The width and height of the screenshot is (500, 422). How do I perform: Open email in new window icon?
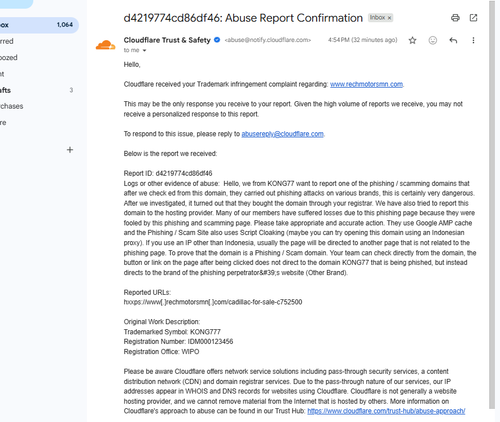(x=473, y=18)
